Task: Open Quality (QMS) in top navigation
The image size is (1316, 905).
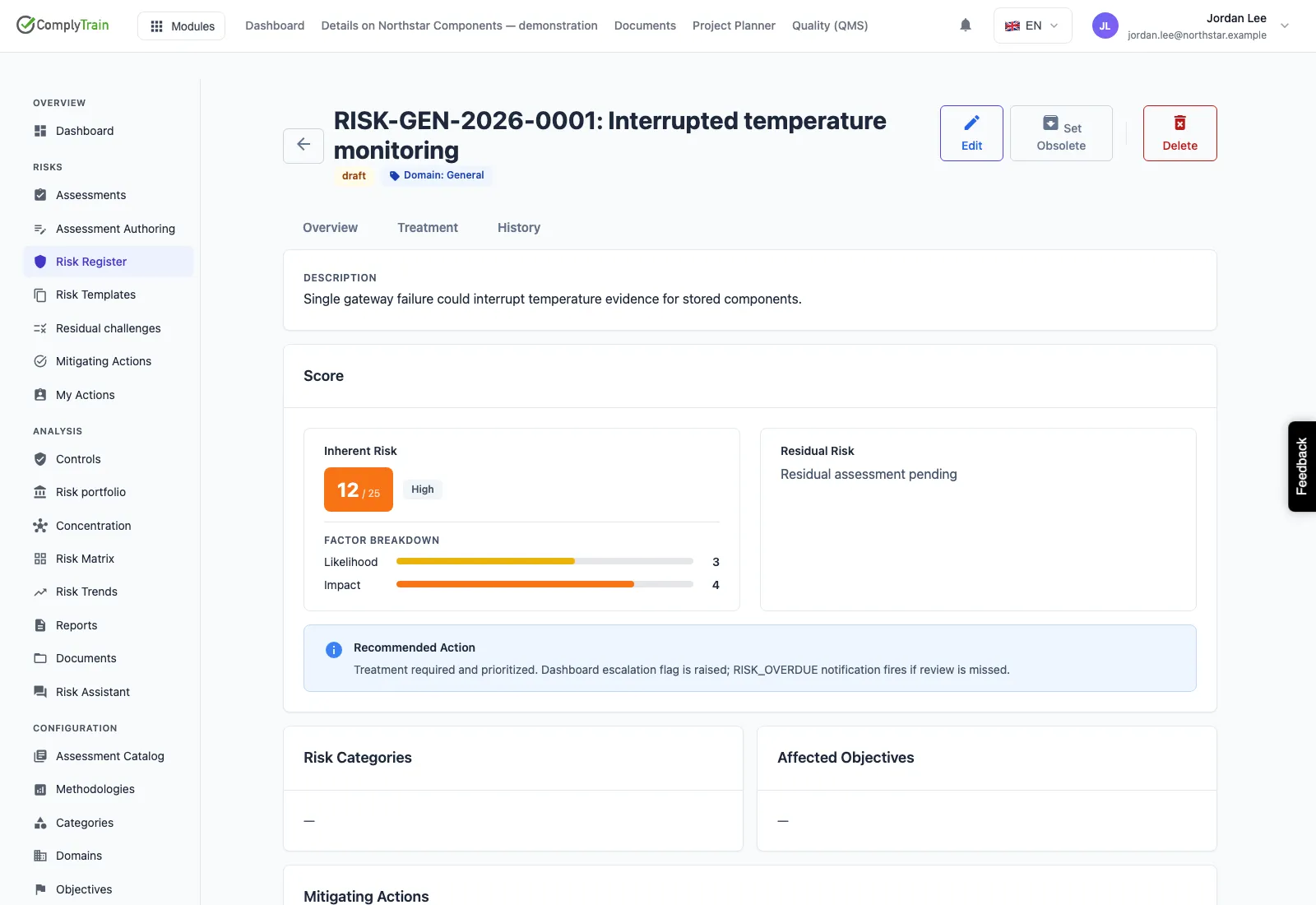Action: tap(830, 26)
